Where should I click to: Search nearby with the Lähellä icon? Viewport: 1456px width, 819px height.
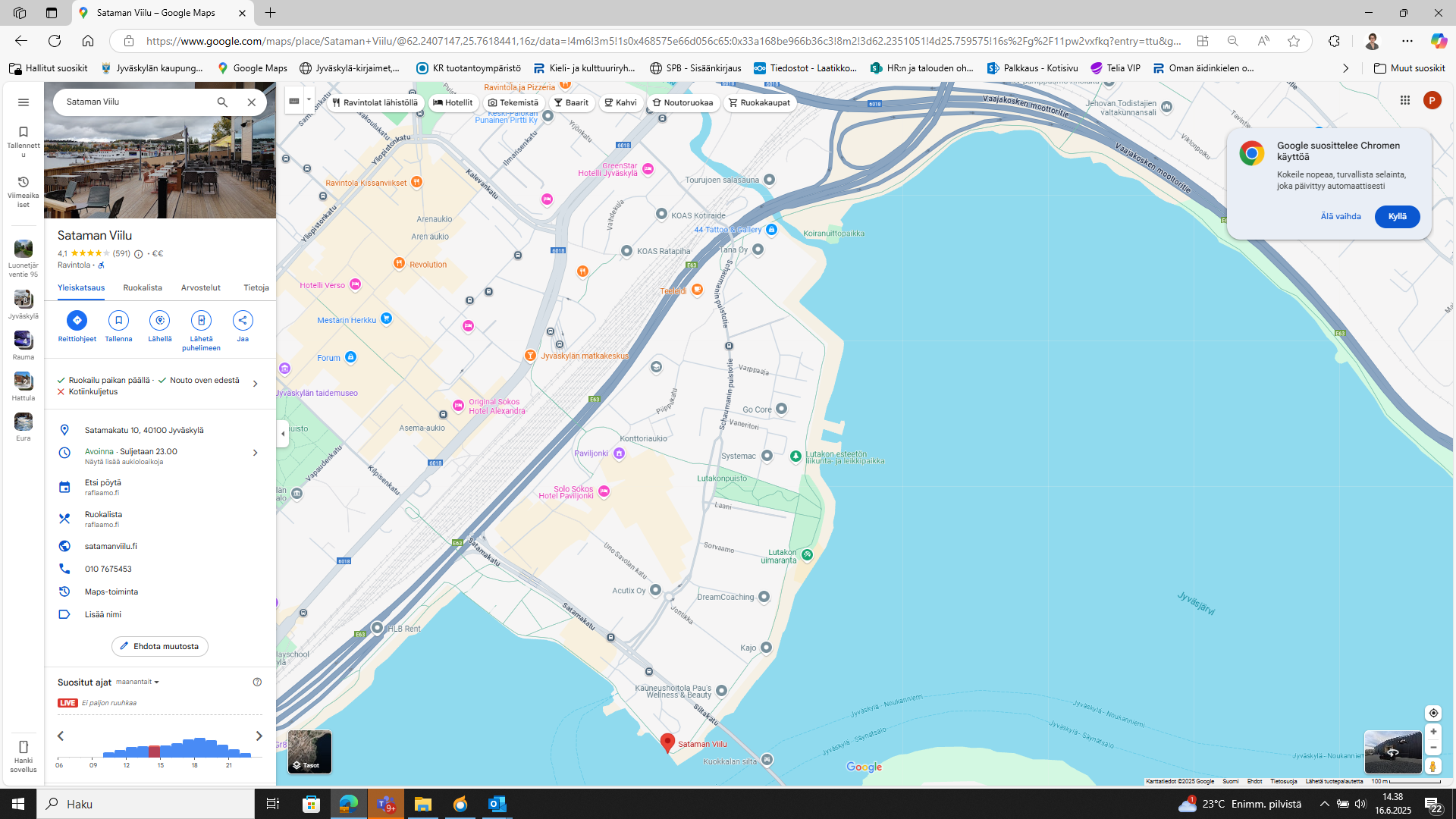coord(159,320)
